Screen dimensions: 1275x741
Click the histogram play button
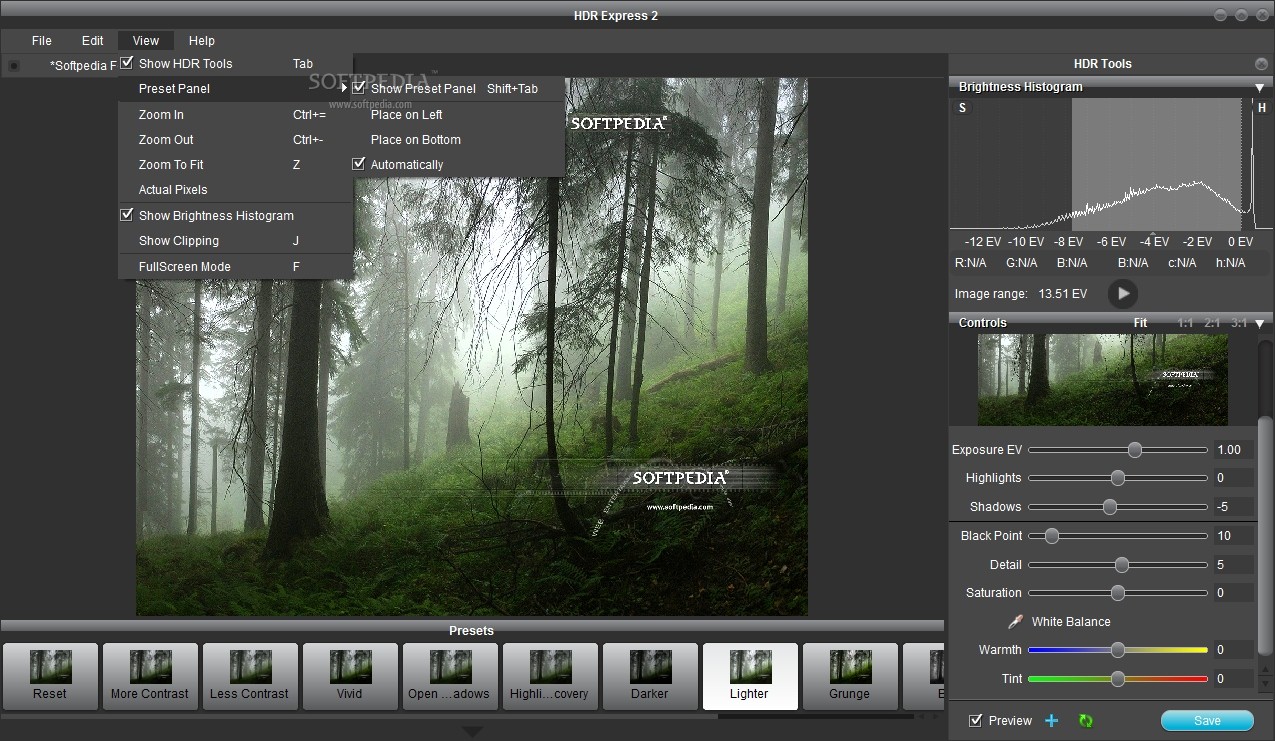pos(1123,294)
